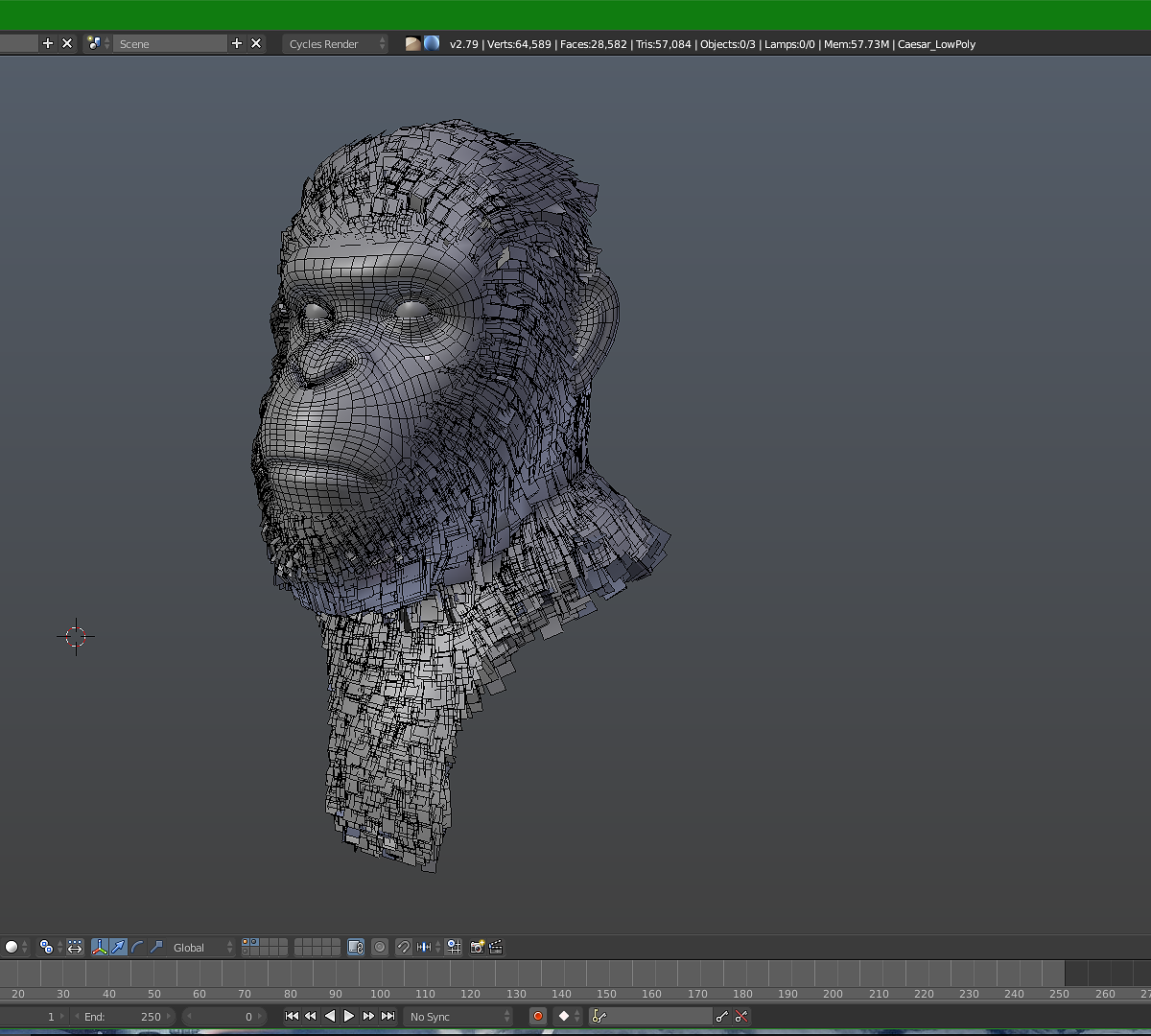Click the End frame value 250 field
Screen dimensions: 1151x1036
[123, 1016]
